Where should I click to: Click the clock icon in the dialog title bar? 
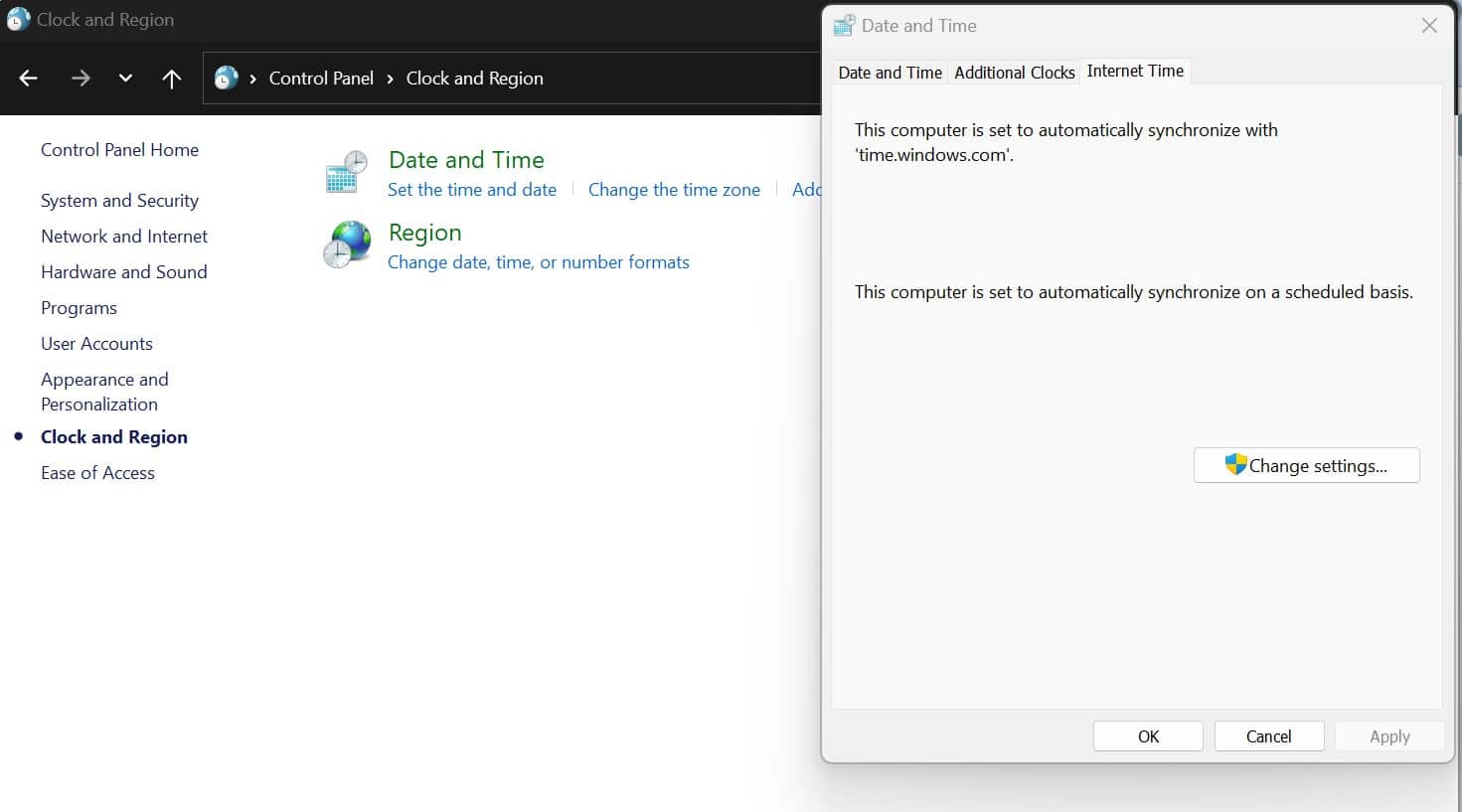click(844, 24)
